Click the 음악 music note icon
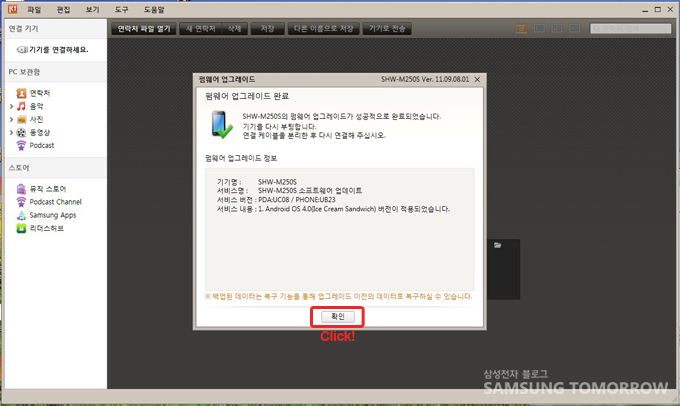 coord(21,106)
